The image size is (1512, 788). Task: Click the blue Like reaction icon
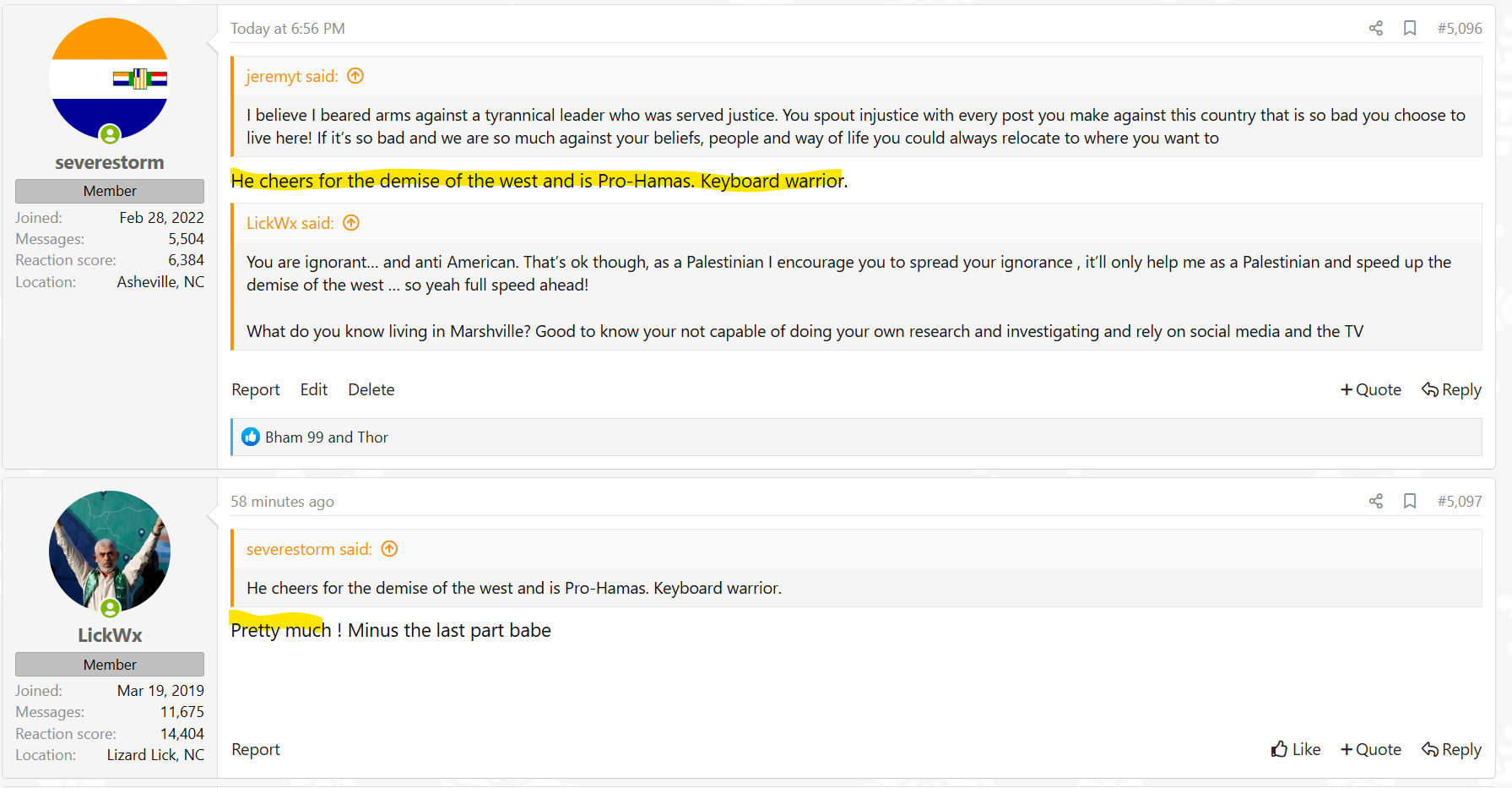coord(251,437)
